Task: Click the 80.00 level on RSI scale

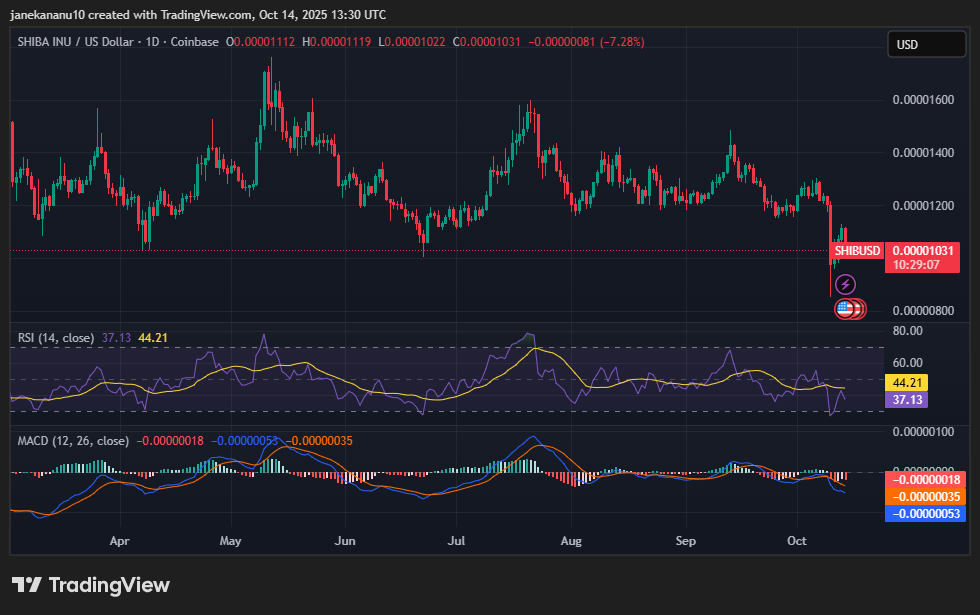Action: tap(907, 330)
